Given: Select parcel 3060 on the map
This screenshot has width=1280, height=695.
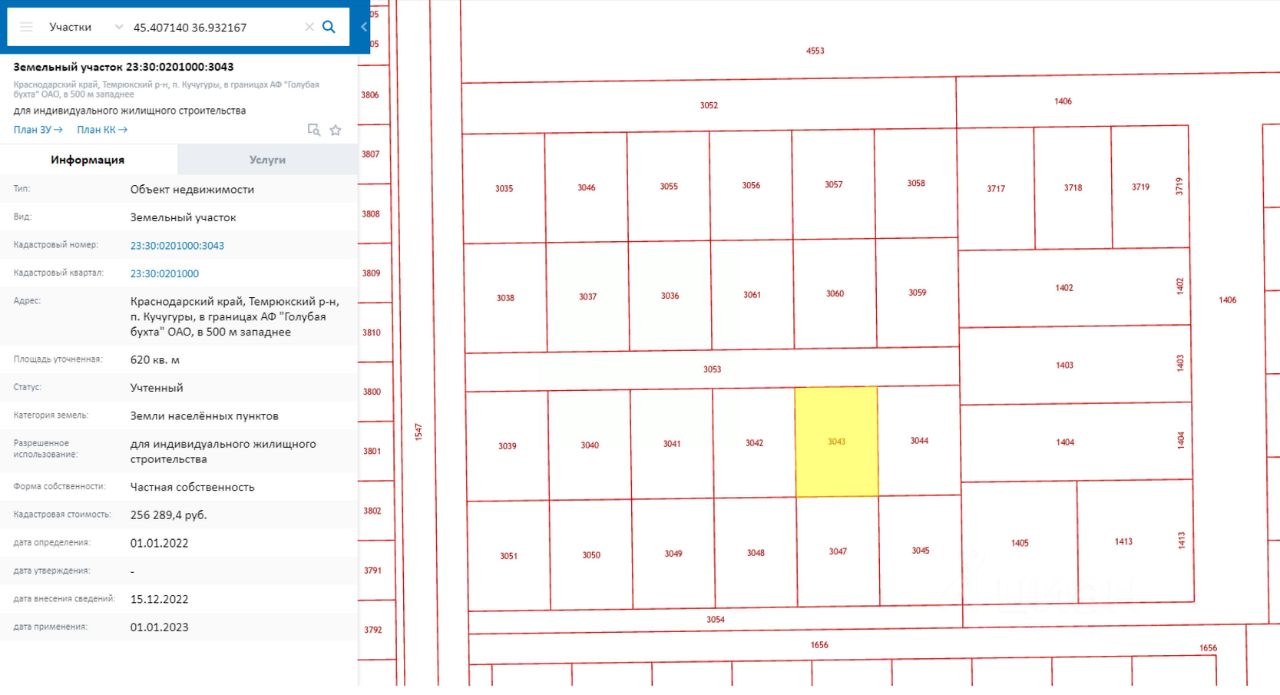Looking at the screenshot, I should coord(835,293).
